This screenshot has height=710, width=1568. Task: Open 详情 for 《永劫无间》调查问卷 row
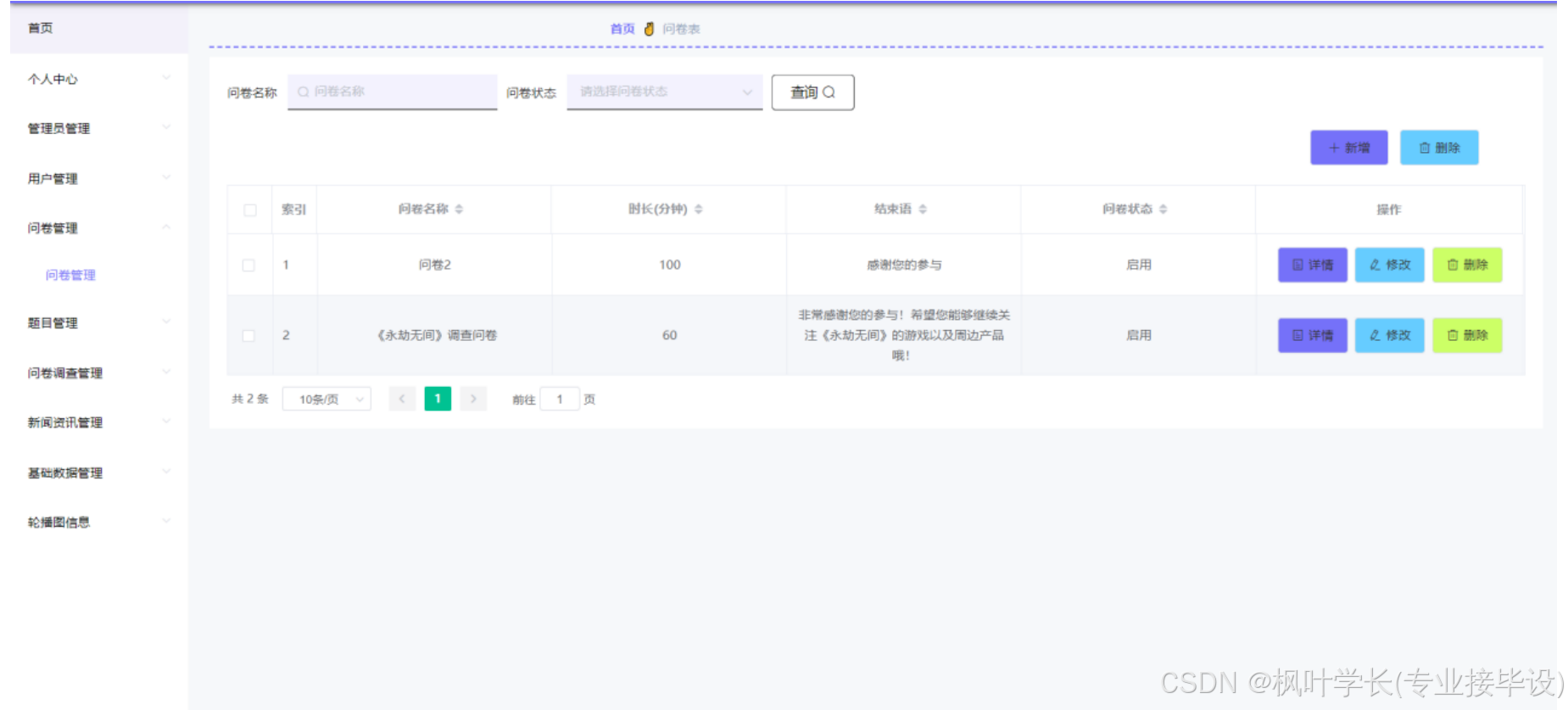pyautogui.click(x=1313, y=335)
